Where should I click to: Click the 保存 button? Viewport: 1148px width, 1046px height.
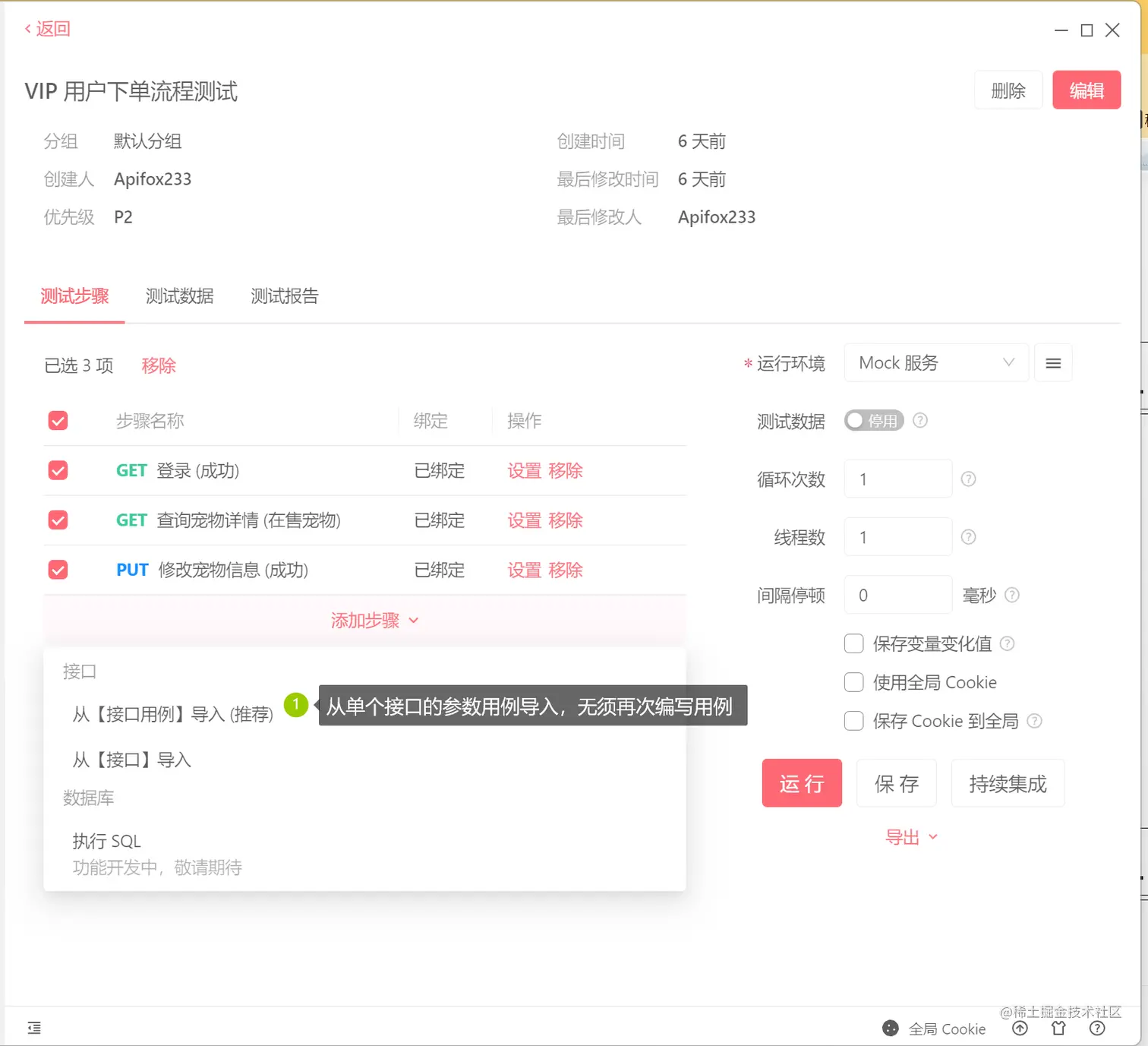click(x=897, y=783)
